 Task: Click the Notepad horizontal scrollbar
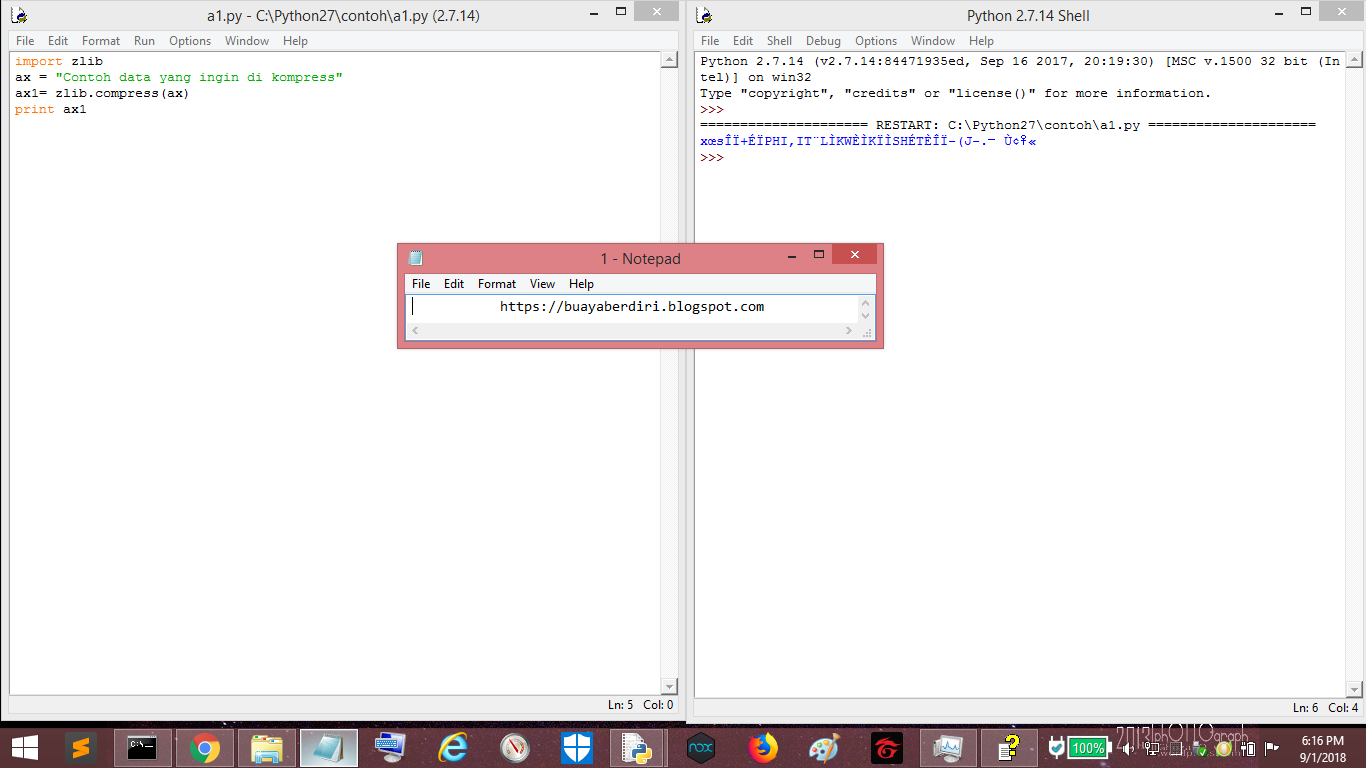[x=631, y=330]
